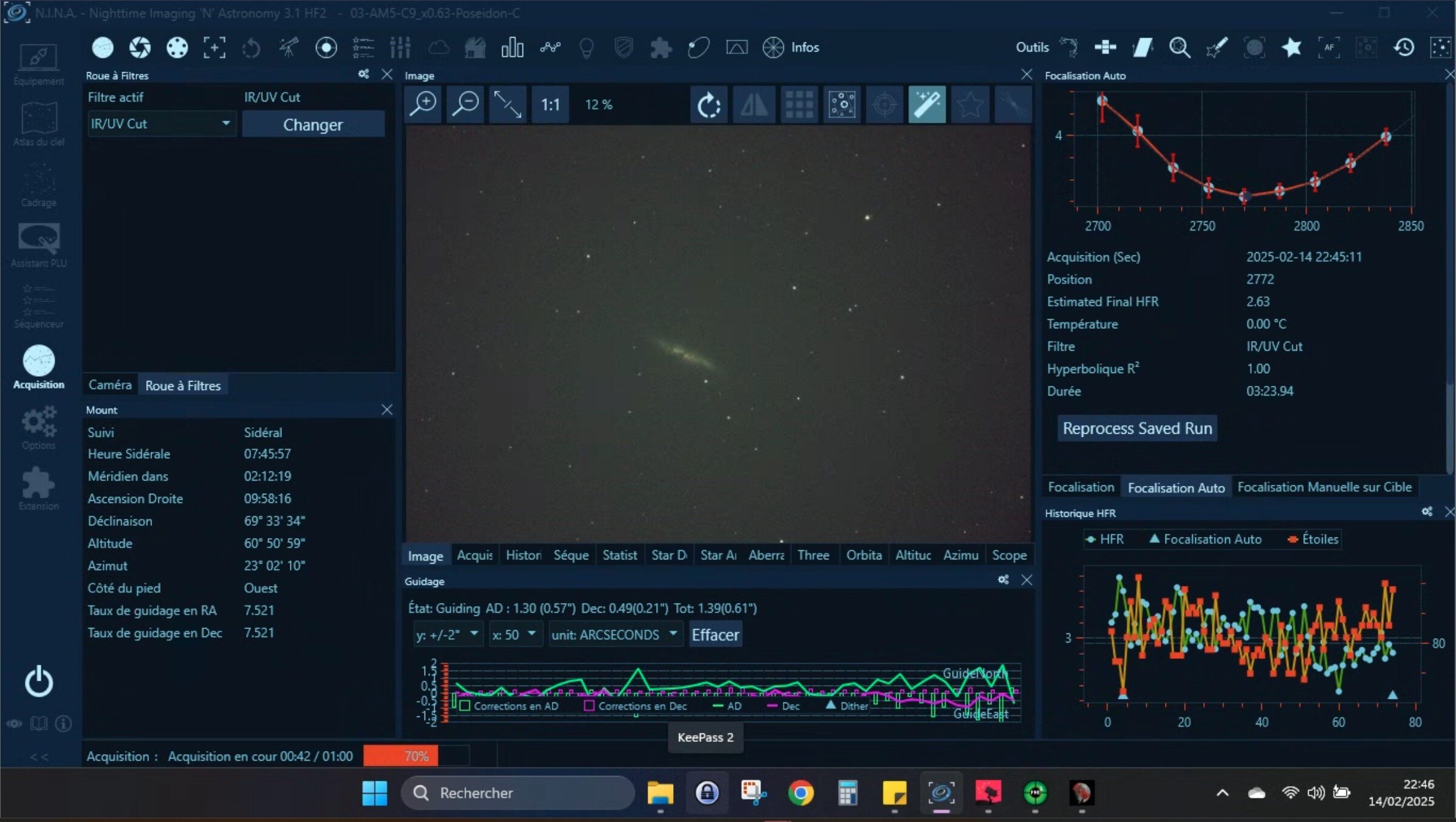Toggle the crosshair overlay icon
This screenshot has height=822, width=1456.
click(884, 105)
